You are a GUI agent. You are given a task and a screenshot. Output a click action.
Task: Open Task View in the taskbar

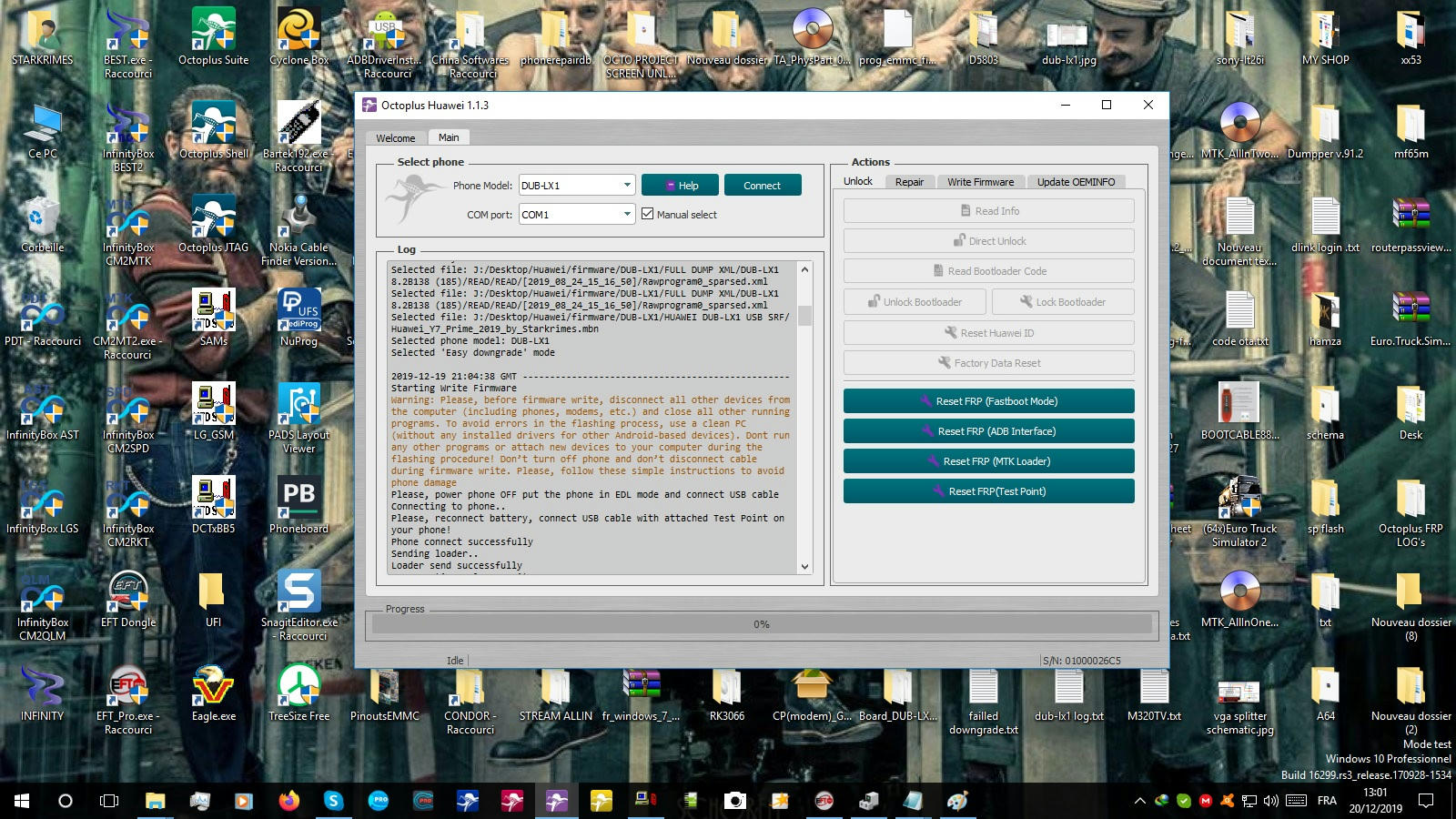(x=109, y=801)
